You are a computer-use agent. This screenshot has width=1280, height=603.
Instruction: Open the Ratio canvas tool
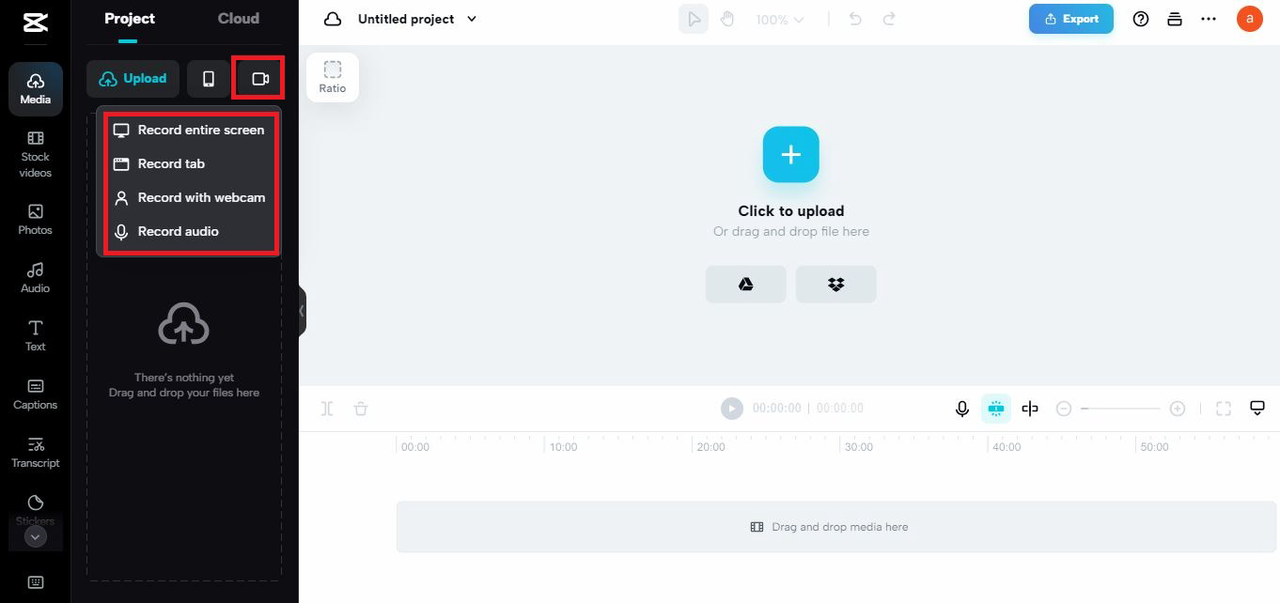point(333,77)
